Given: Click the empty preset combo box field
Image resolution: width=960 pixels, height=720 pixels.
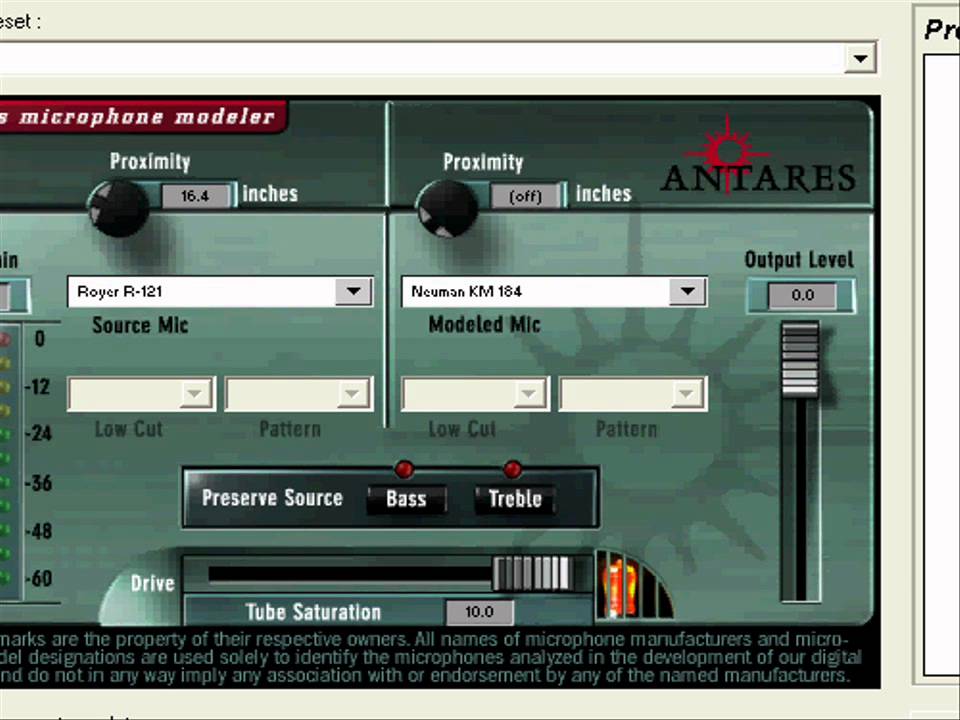Looking at the screenshot, I should coord(421,58).
